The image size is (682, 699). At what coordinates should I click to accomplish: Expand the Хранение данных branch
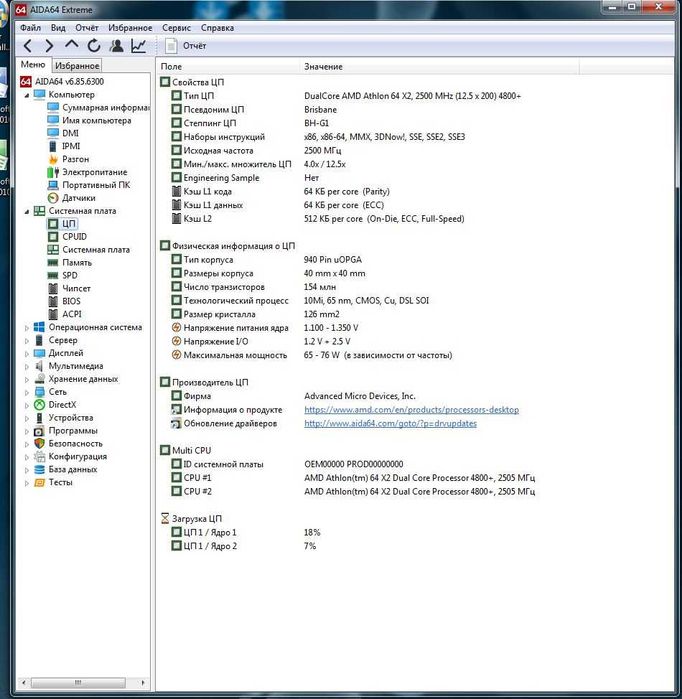pos(27,379)
